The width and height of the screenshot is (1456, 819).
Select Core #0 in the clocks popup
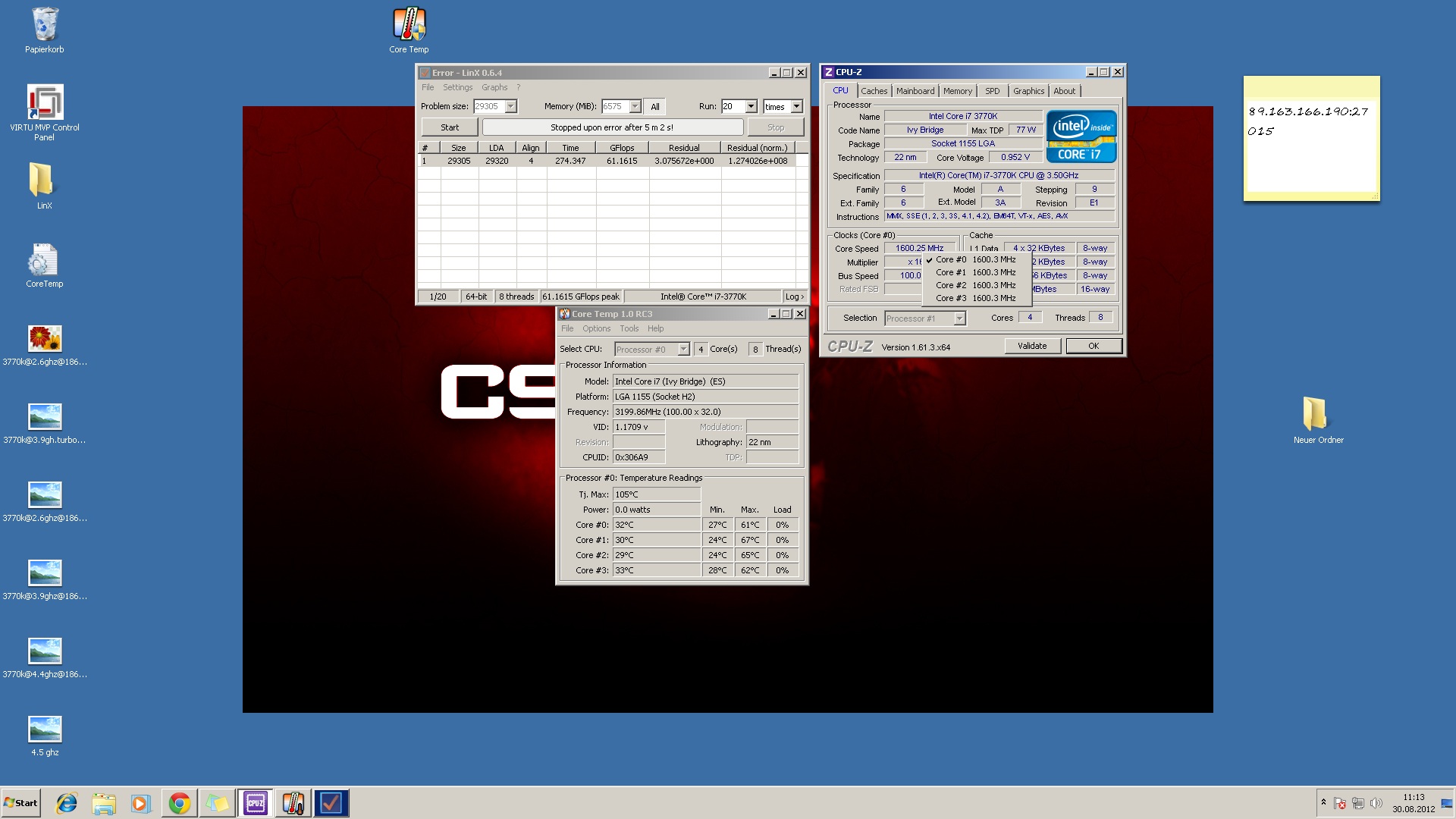(976, 259)
